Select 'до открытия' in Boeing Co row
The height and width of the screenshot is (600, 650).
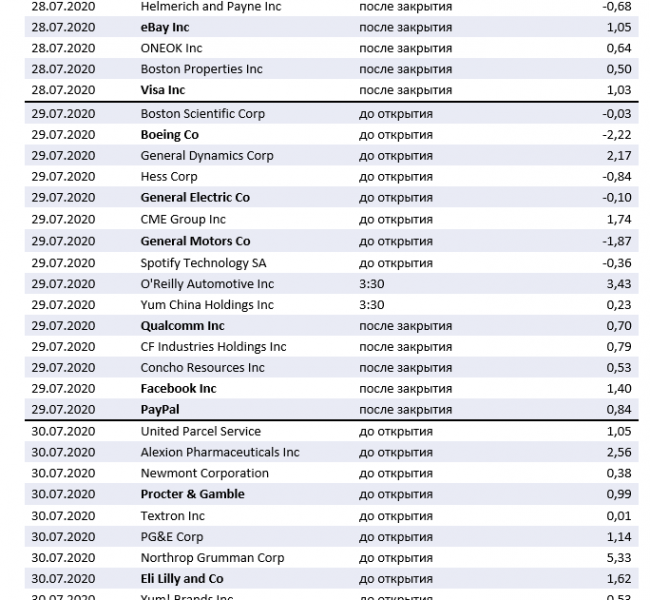coord(396,135)
